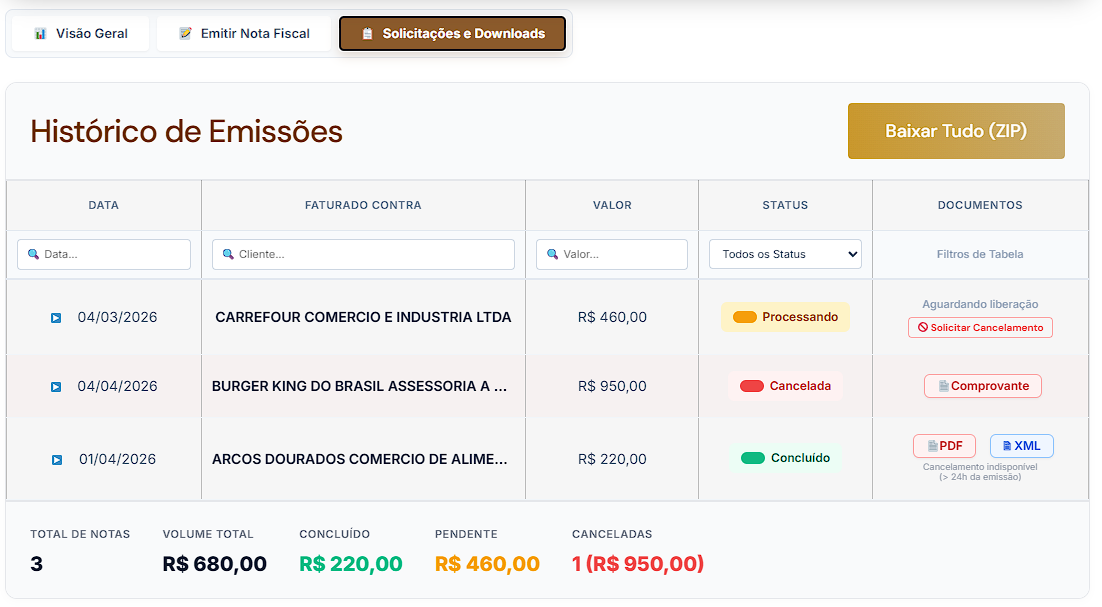Click the Carrefour Comercio e Industria client name
The width and height of the screenshot is (1102, 607).
coord(363,317)
